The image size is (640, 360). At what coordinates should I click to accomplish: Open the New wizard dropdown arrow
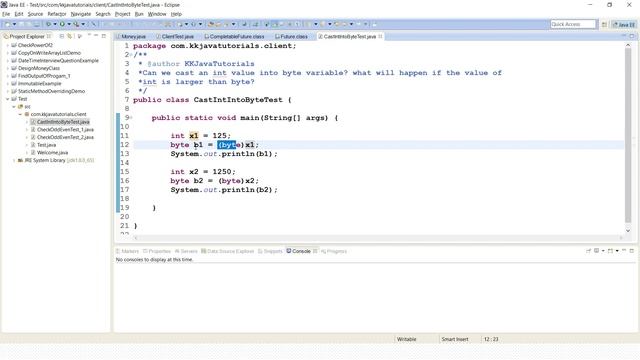[14, 24]
